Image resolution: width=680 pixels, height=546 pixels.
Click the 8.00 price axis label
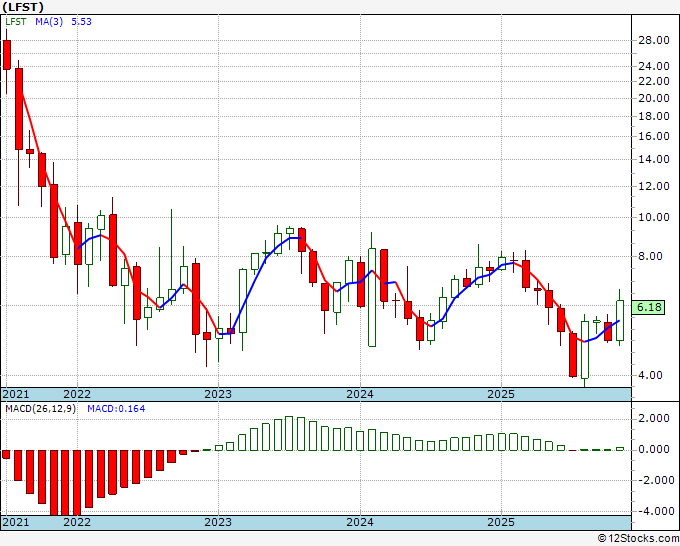tap(651, 256)
